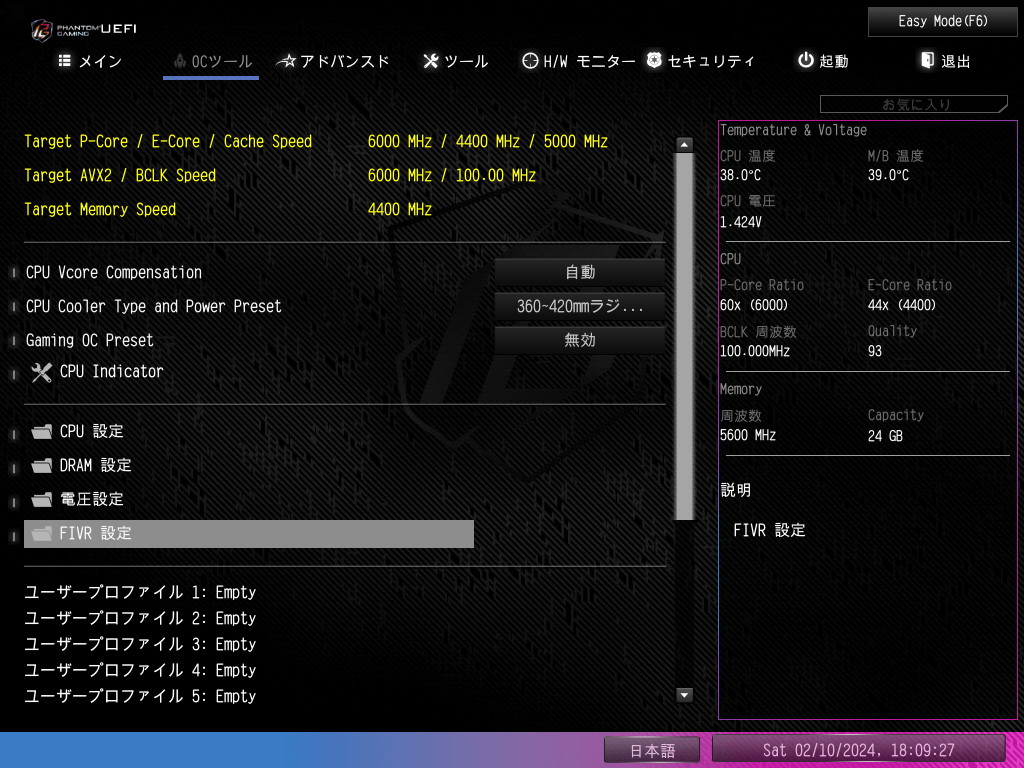Open the メイン tab

(90, 61)
